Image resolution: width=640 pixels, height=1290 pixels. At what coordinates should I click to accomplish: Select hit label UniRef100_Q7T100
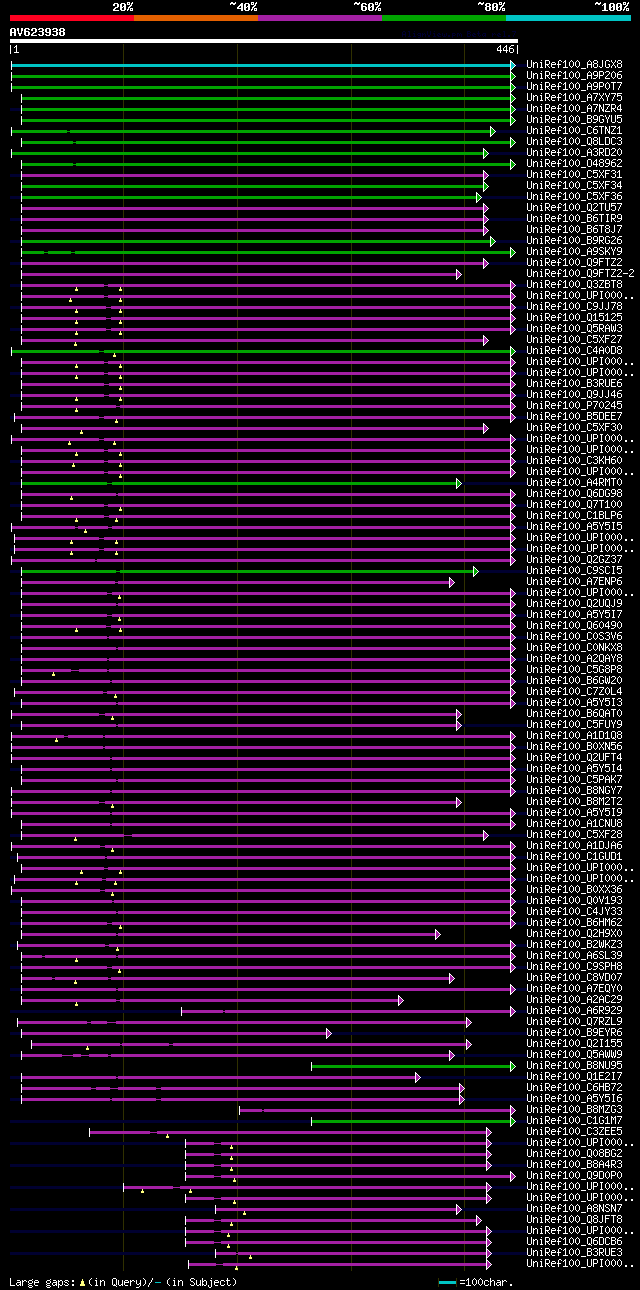574,504
